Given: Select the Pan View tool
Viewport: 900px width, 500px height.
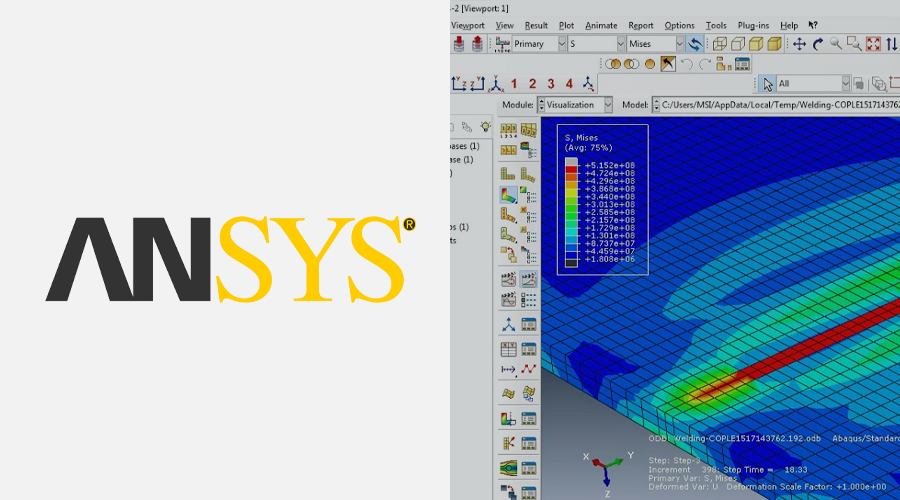Looking at the screenshot, I should [x=799, y=44].
